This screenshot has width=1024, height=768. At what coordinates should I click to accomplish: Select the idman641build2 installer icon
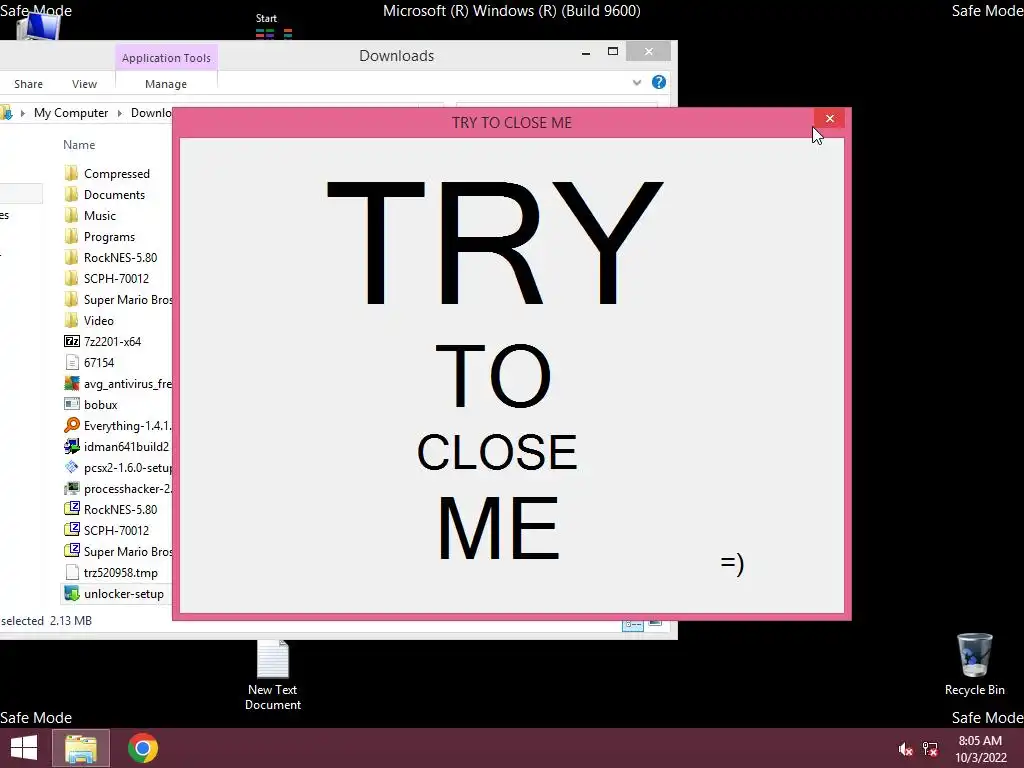click(72, 447)
